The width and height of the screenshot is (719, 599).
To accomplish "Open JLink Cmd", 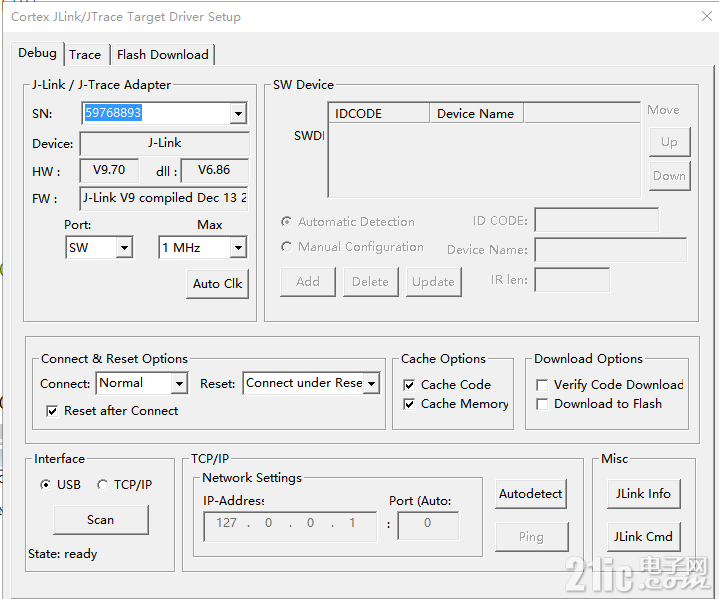I will tap(643, 537).
